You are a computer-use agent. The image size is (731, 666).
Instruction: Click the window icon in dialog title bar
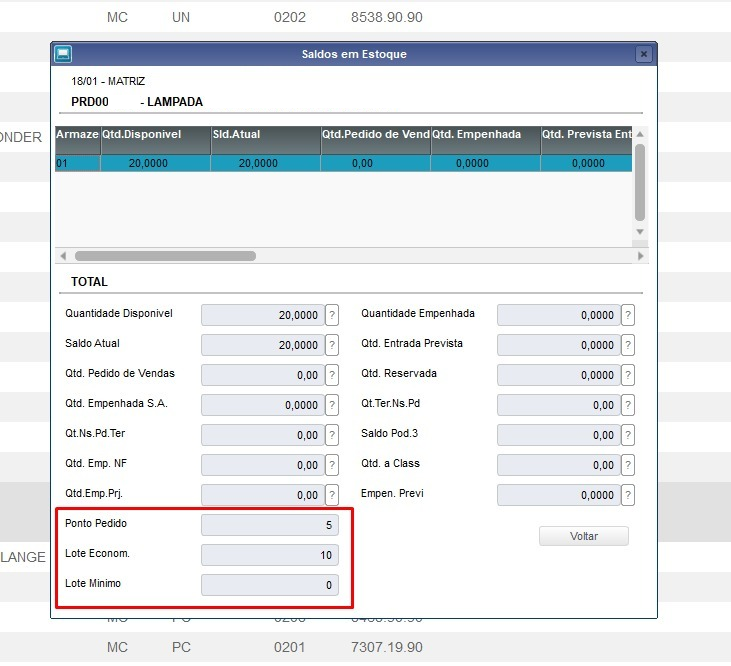coord(62,54)
